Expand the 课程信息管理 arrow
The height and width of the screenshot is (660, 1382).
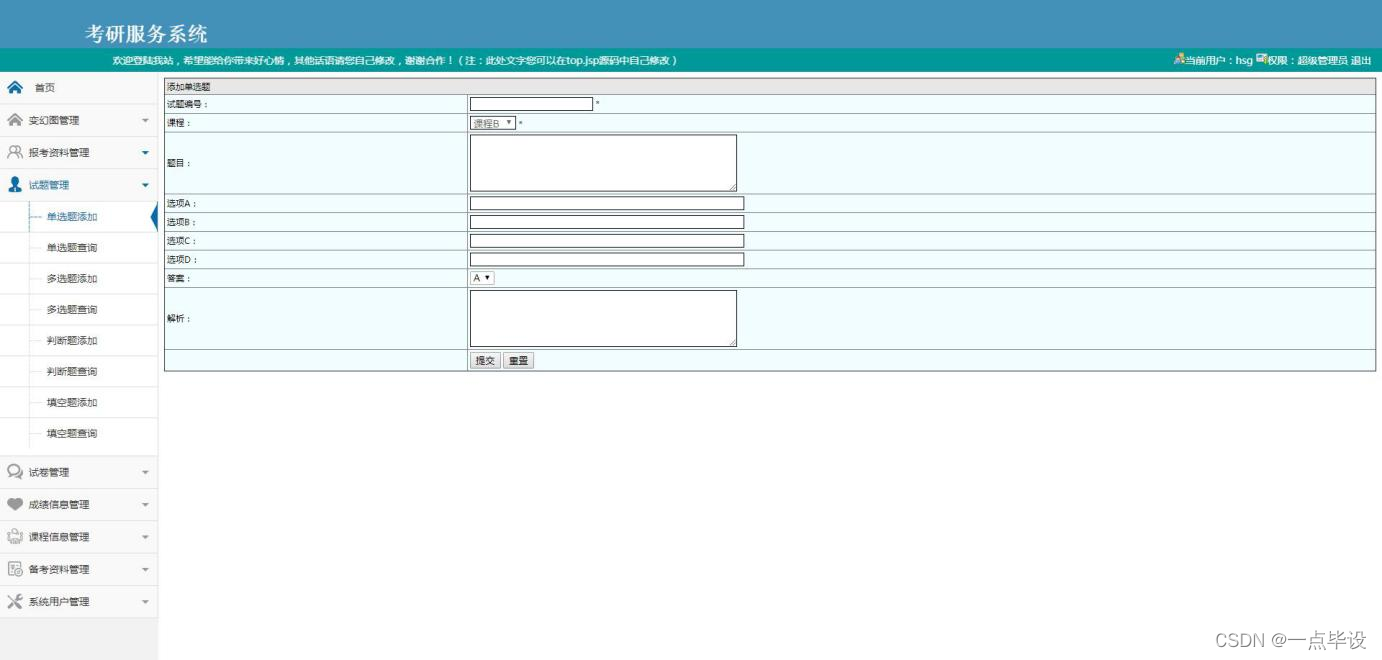click(x=145, y=537)
